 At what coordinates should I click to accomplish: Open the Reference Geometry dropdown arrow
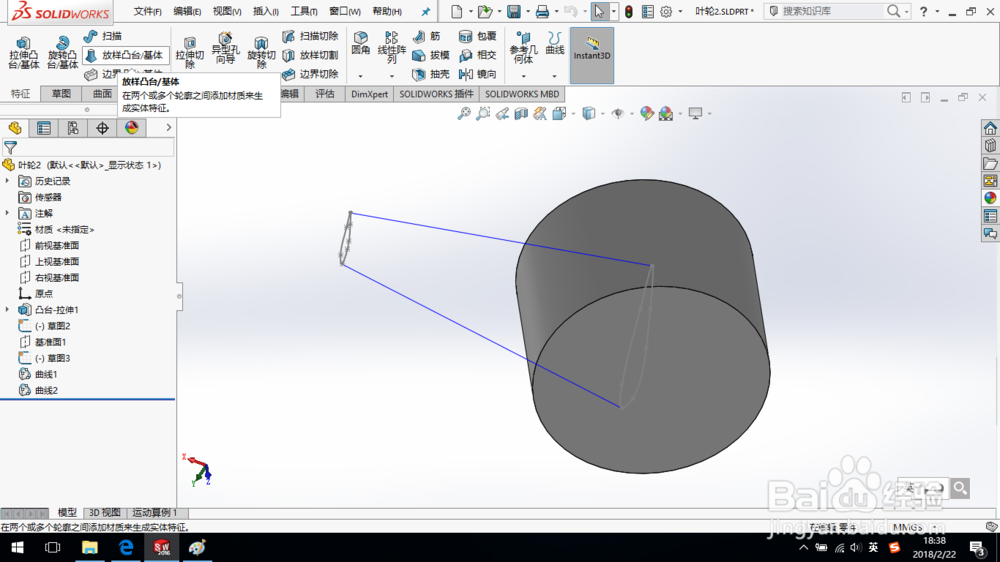pyautogui.click(x=523, y=77)
